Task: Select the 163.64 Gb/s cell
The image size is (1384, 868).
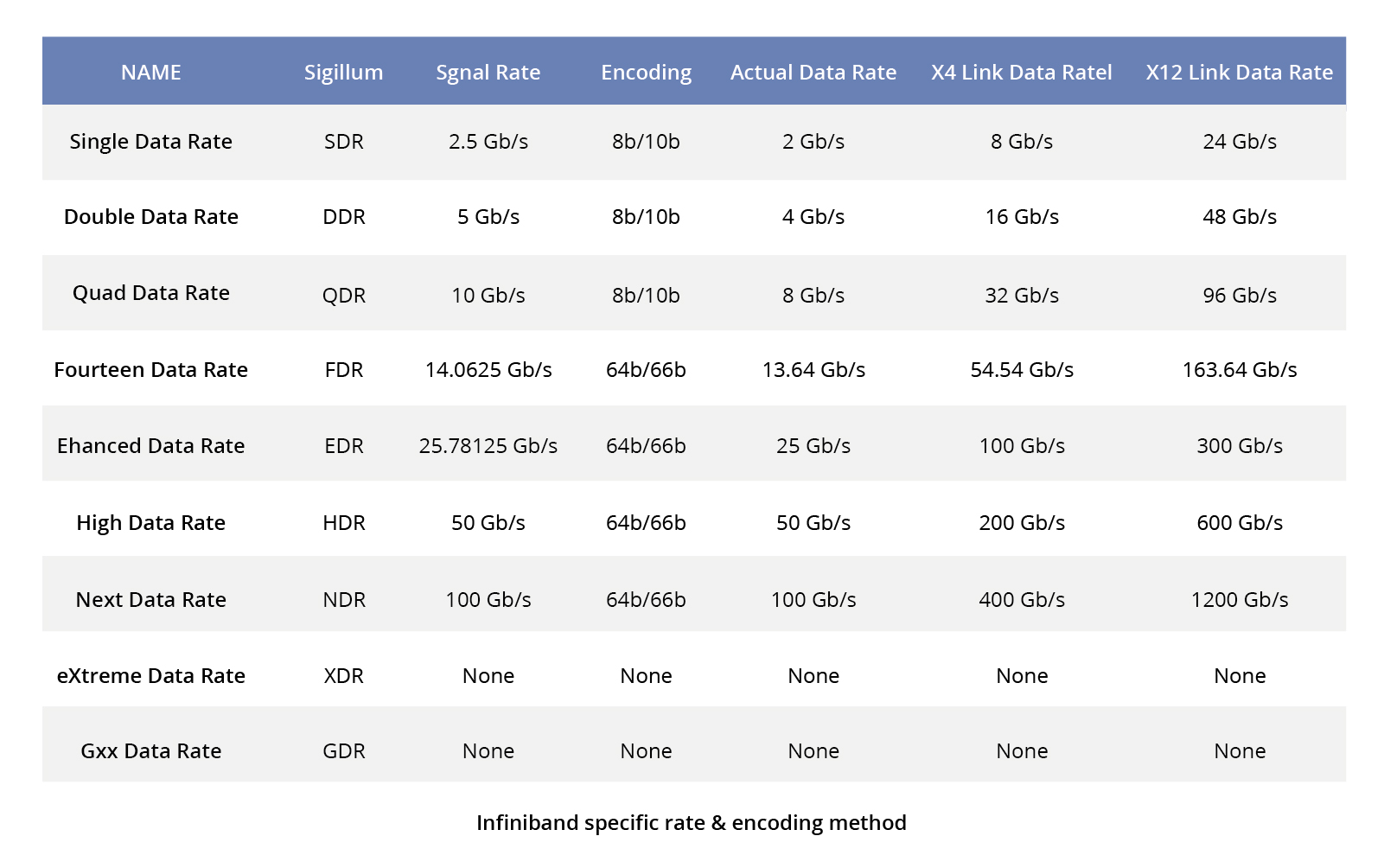Action: [x=1239, y=370]
